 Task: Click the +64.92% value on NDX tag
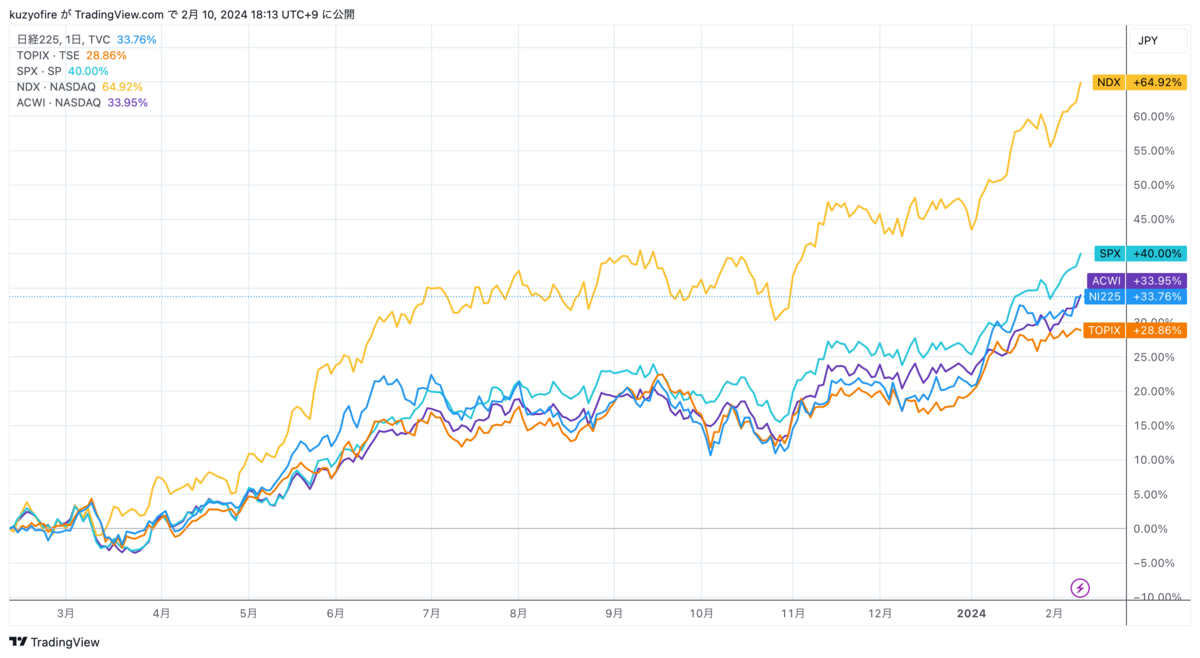[1156, 82]
